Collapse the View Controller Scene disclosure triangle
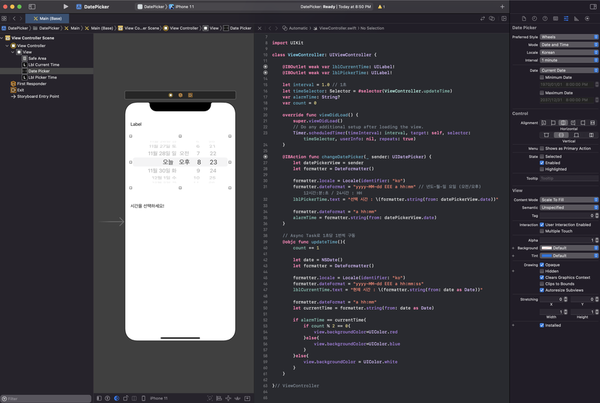The width and height of the screenshot is (600, 403). tap(2, 38)
